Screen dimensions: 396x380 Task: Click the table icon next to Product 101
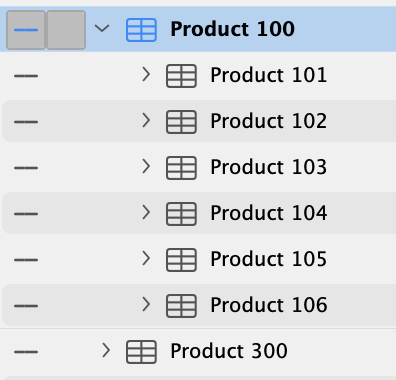[181, 76]
